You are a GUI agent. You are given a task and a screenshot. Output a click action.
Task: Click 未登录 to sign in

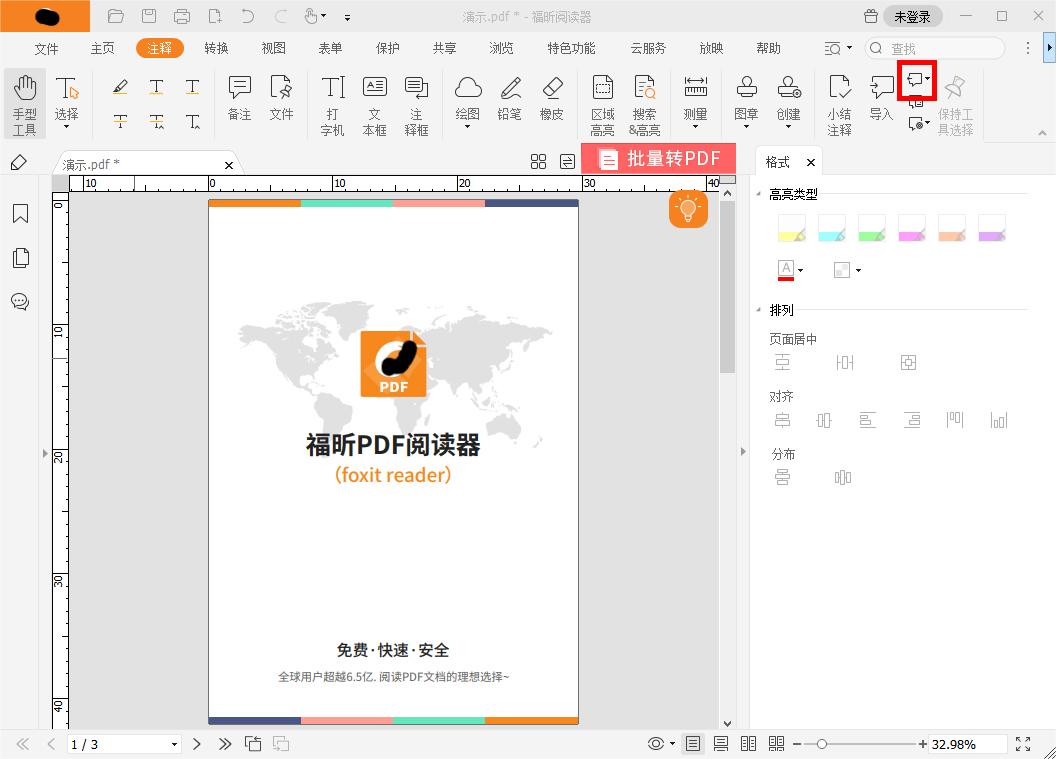(914, 16)
